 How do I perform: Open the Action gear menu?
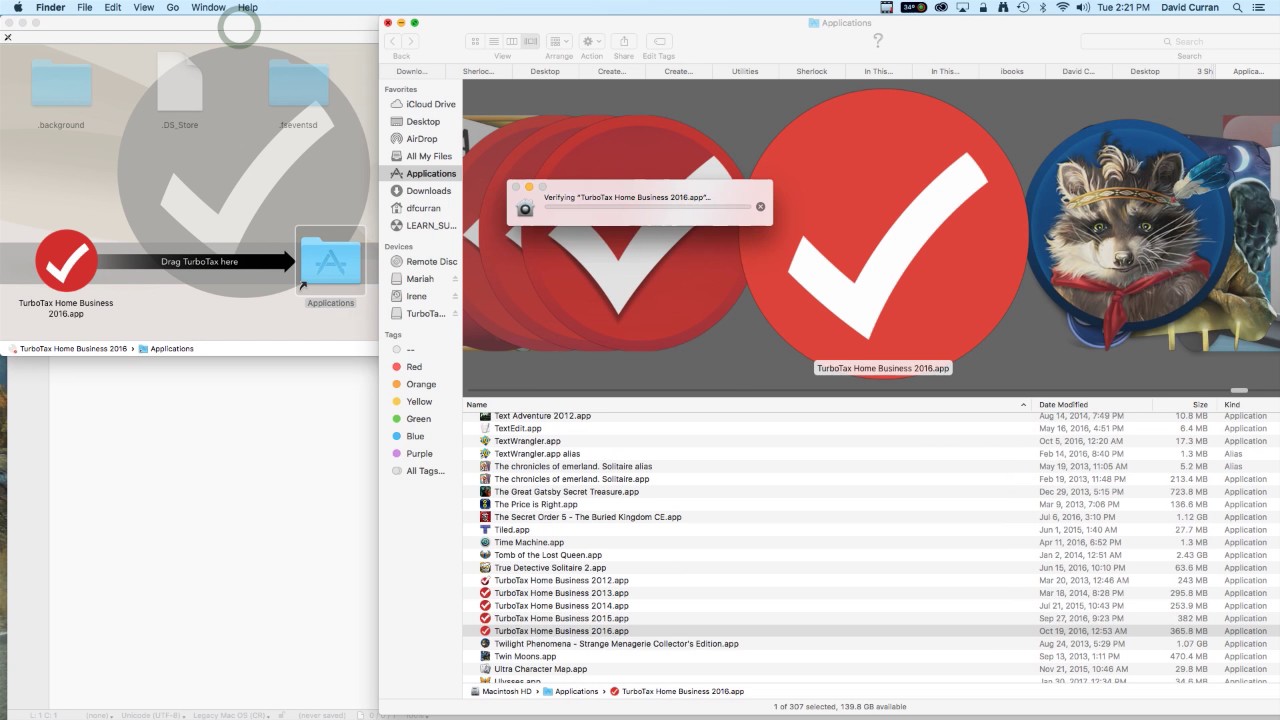(x=592, y=41)
